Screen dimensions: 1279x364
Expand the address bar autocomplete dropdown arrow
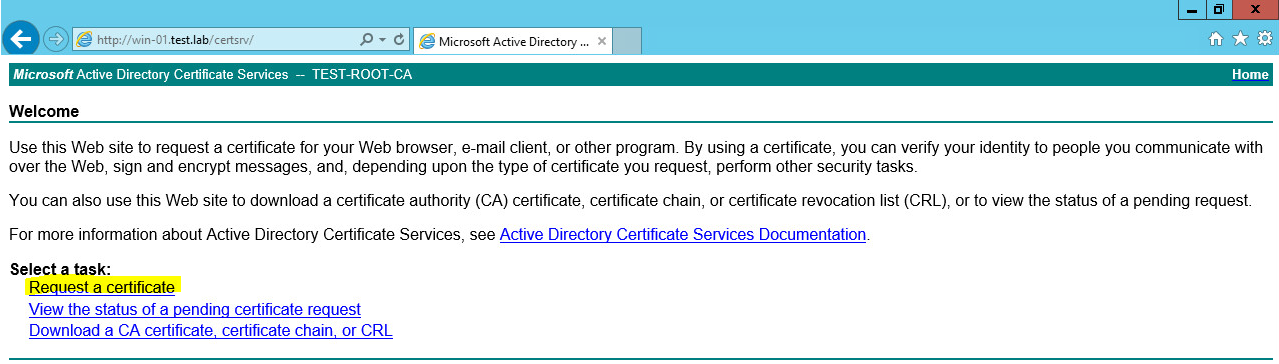(383, 40)
